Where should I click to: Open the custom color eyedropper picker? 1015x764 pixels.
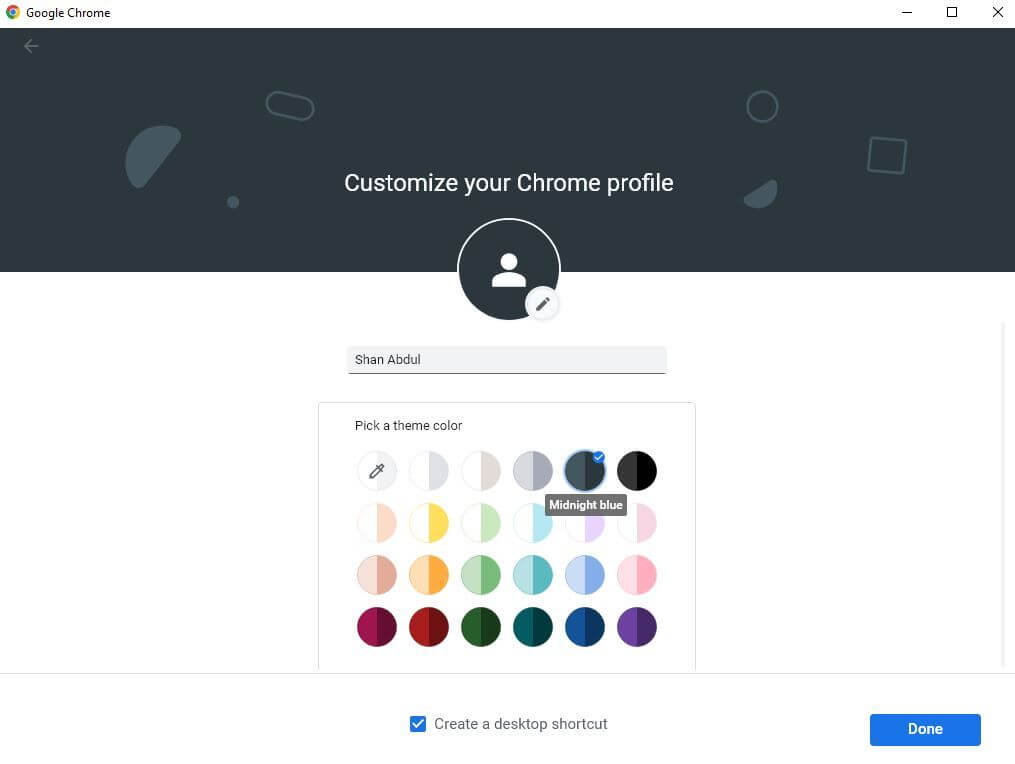376,471
